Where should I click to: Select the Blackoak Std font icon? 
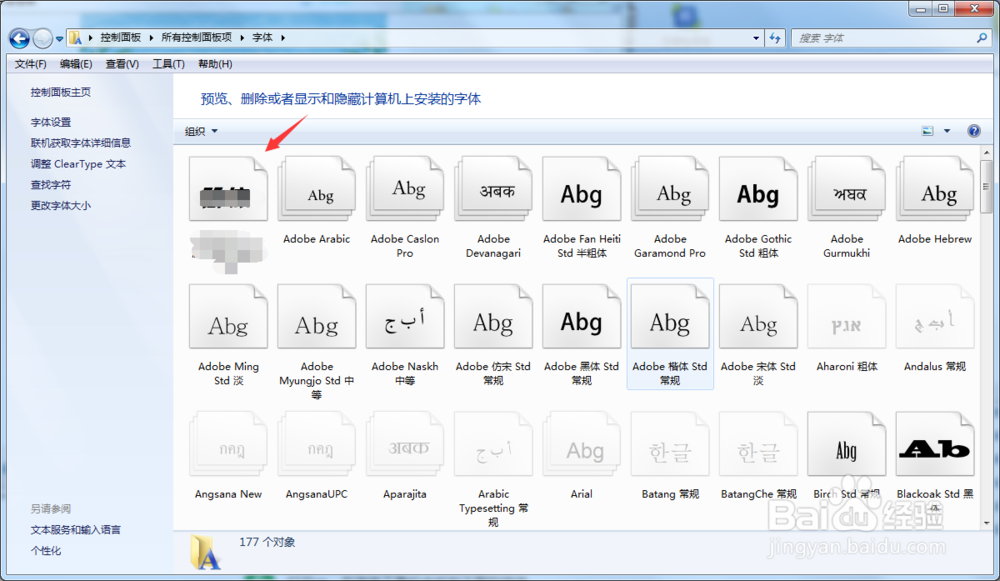tap(935, 445)
